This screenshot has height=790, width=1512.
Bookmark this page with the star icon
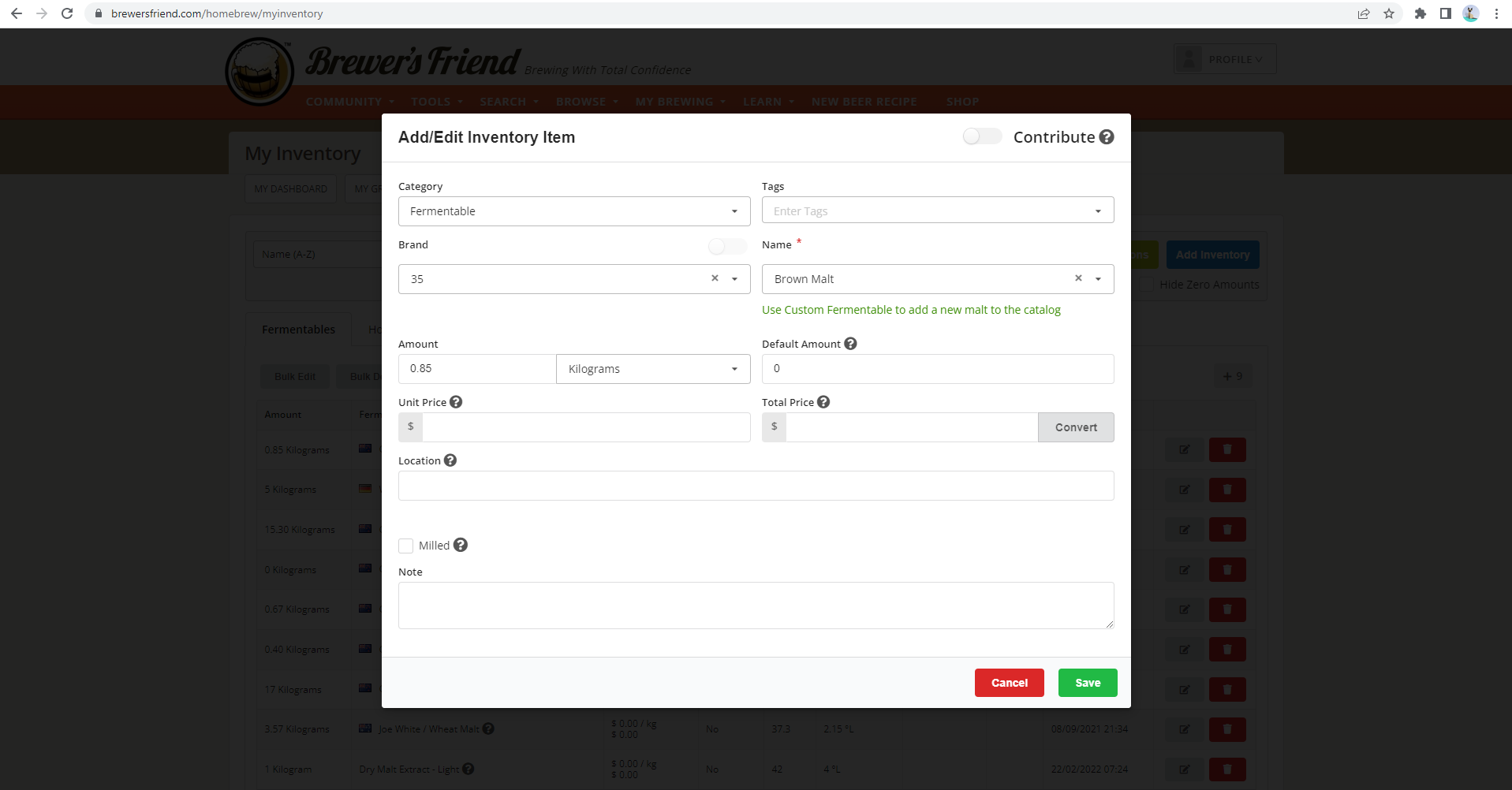click(x=1389, y=13)
